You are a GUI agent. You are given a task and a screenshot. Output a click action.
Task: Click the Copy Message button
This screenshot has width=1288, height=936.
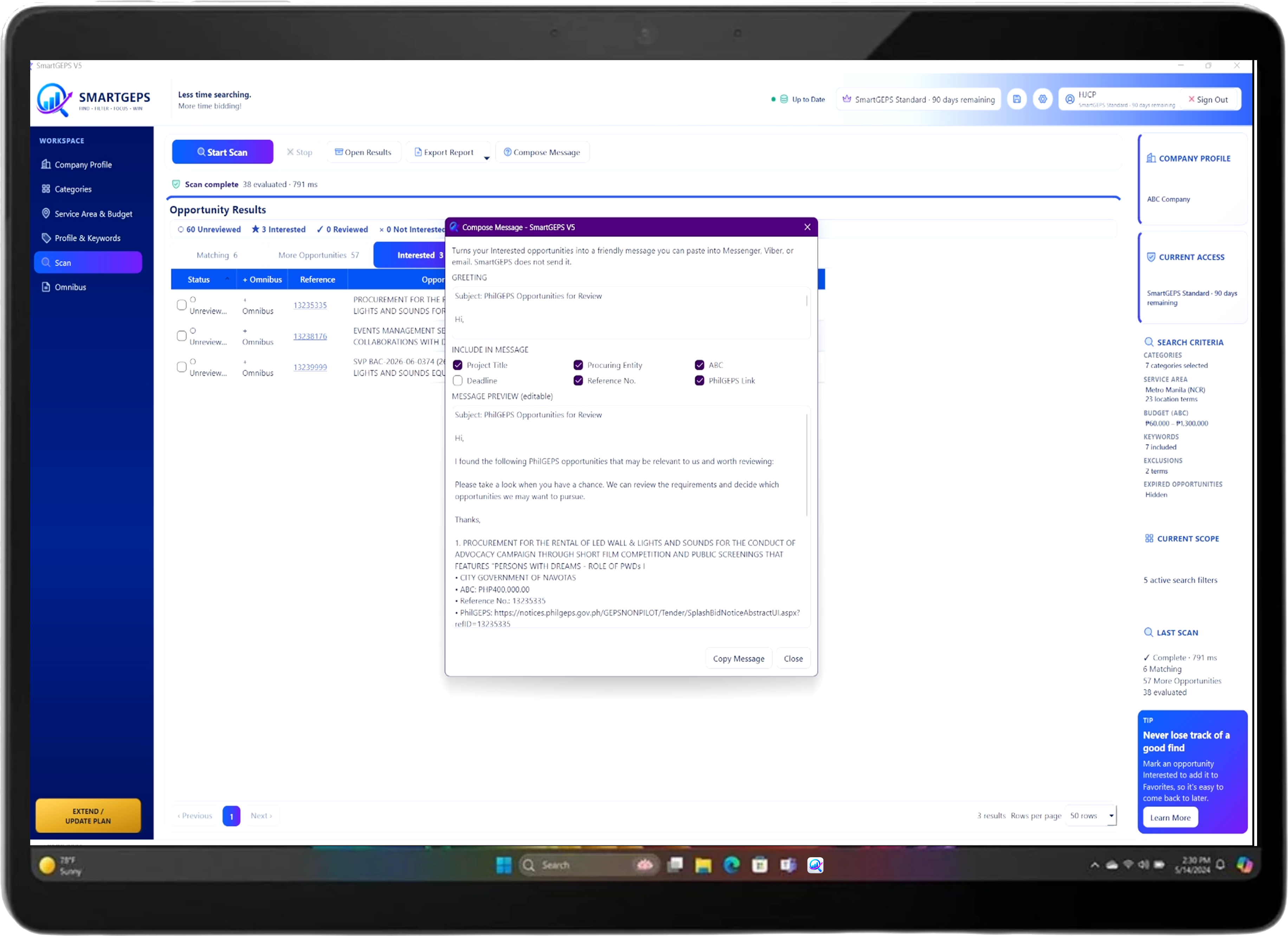coord(738,659)
